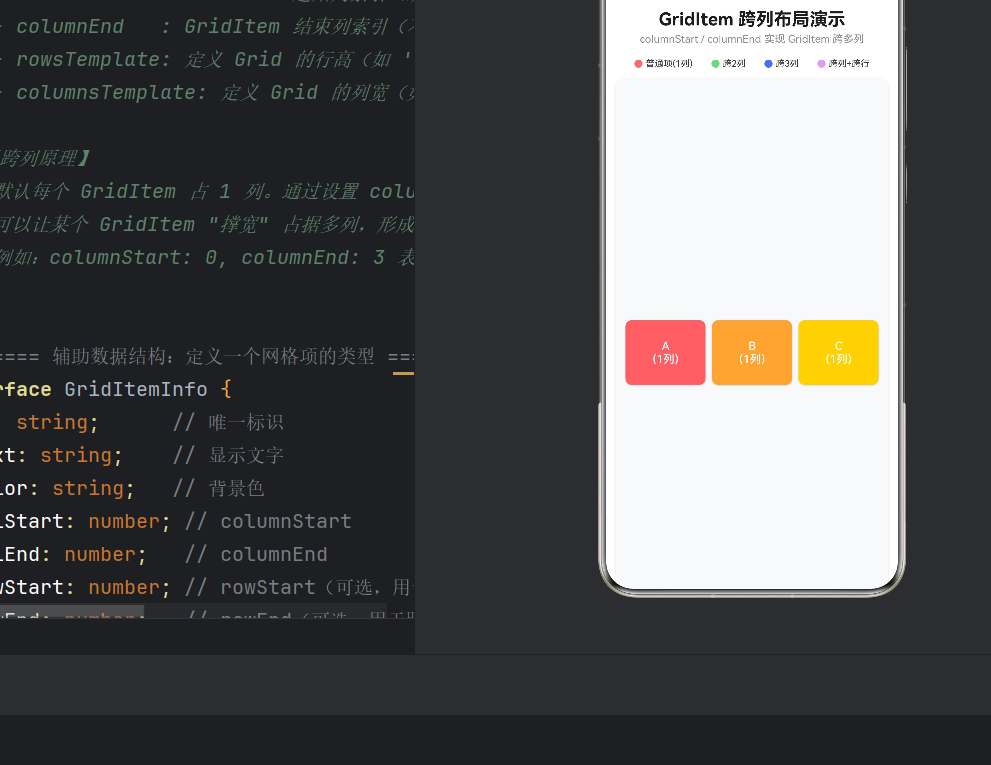Tap the yellow grid item C (1列)

click(x=838, y=352)
